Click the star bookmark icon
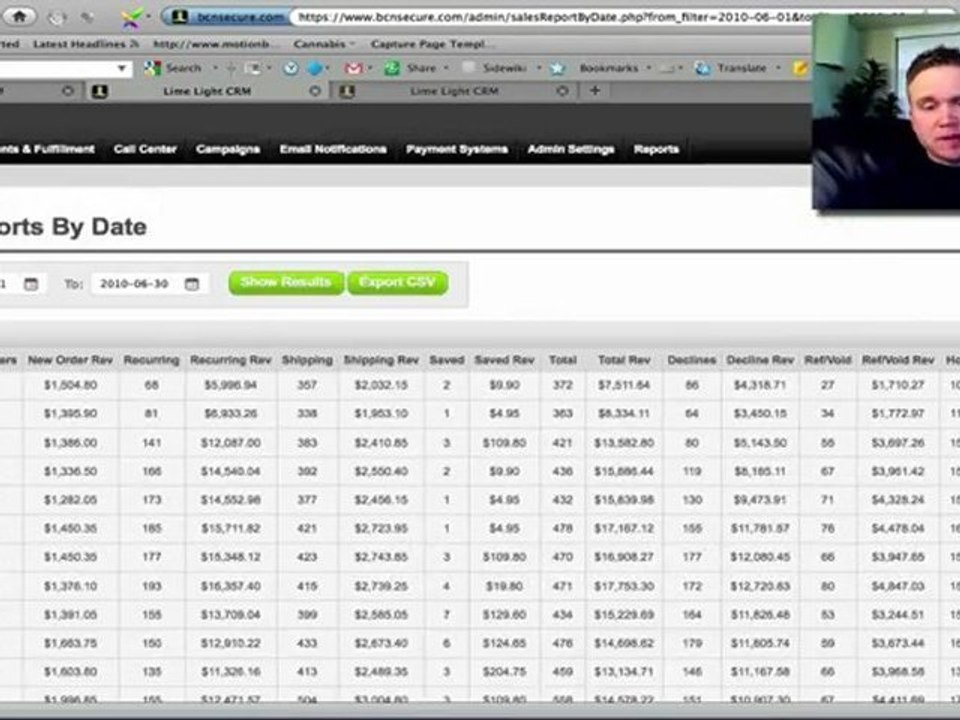Image resolution: width=960 pixels, height=720 pixels. (557, 68)
